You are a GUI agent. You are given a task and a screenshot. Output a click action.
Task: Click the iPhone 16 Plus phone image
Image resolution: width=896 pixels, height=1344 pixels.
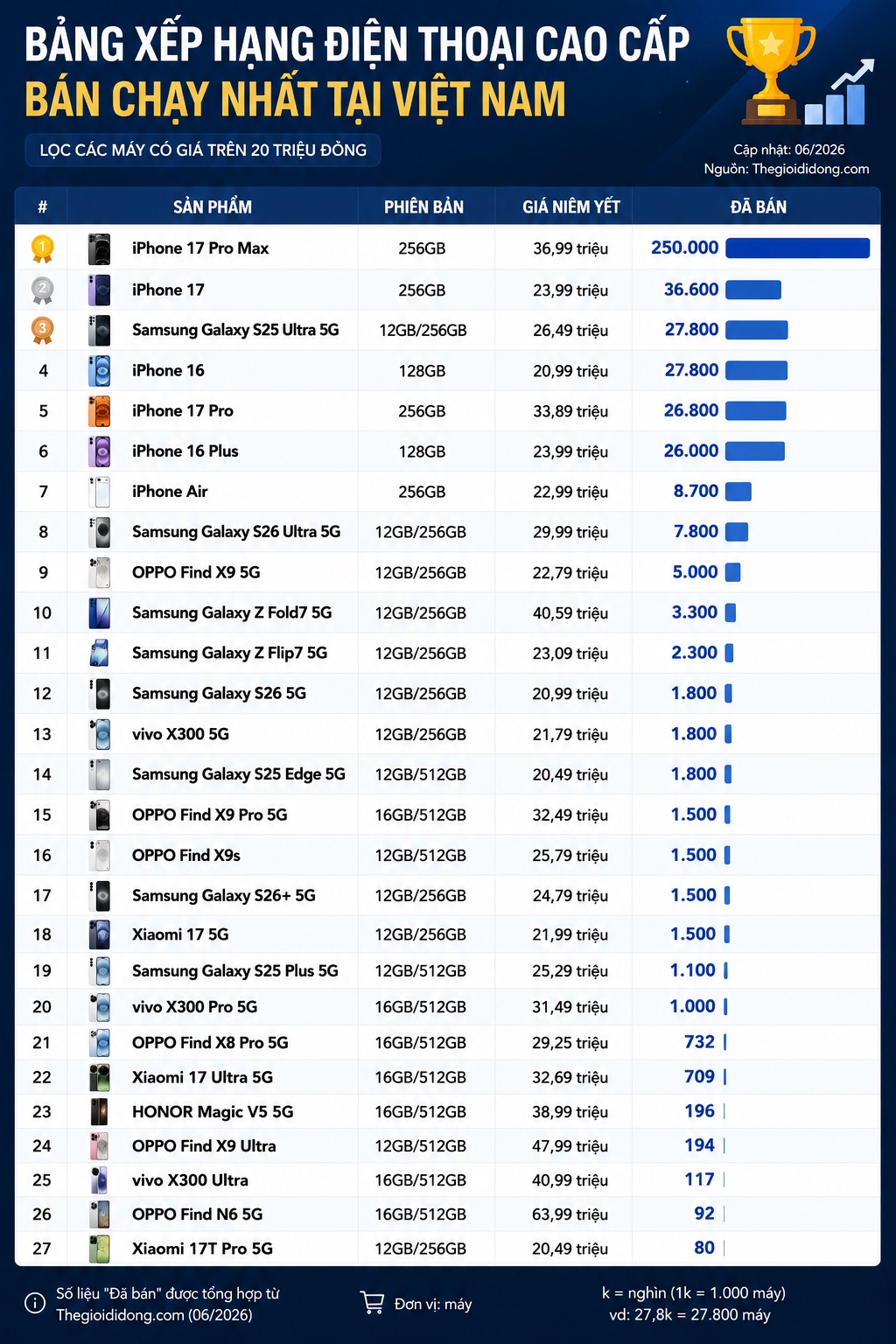(100, 451)
